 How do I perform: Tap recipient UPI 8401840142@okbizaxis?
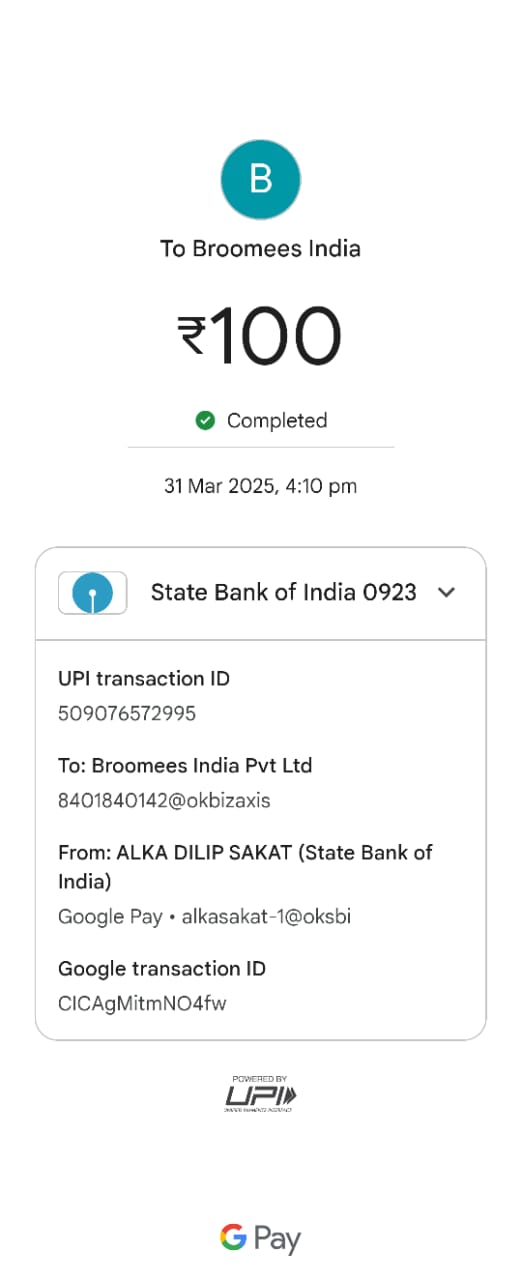(x=164, y=801)
